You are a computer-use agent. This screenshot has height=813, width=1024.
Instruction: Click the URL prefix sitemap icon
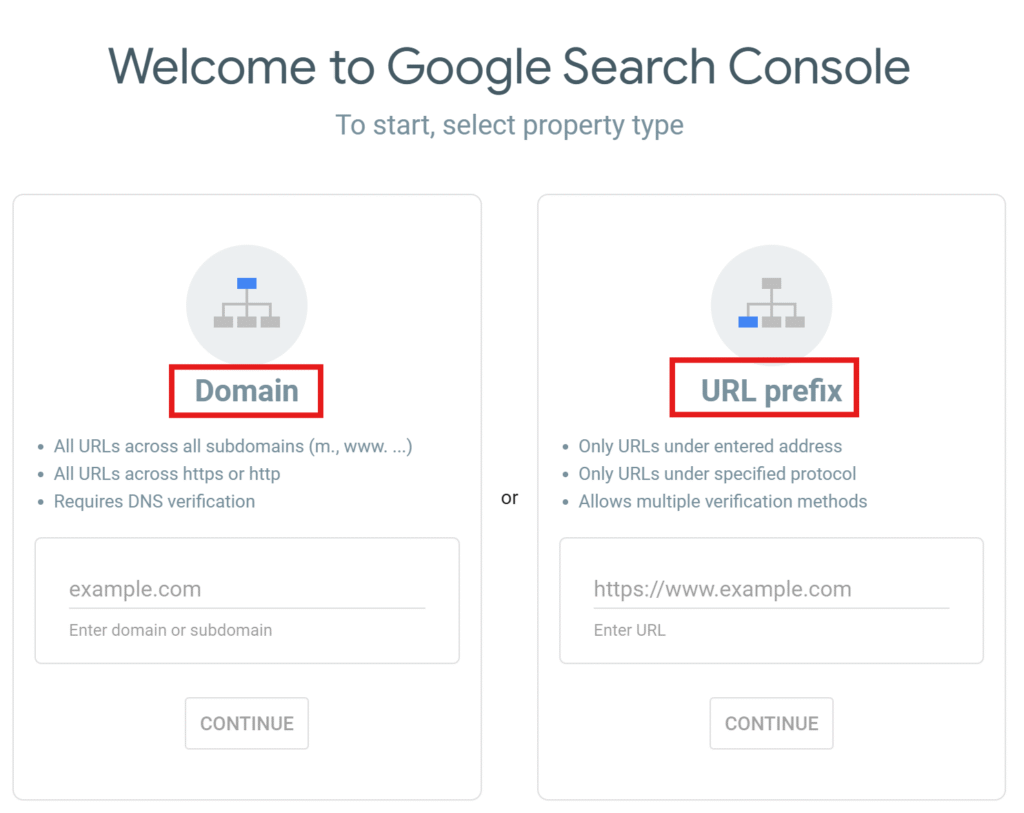tap(771, 304)
